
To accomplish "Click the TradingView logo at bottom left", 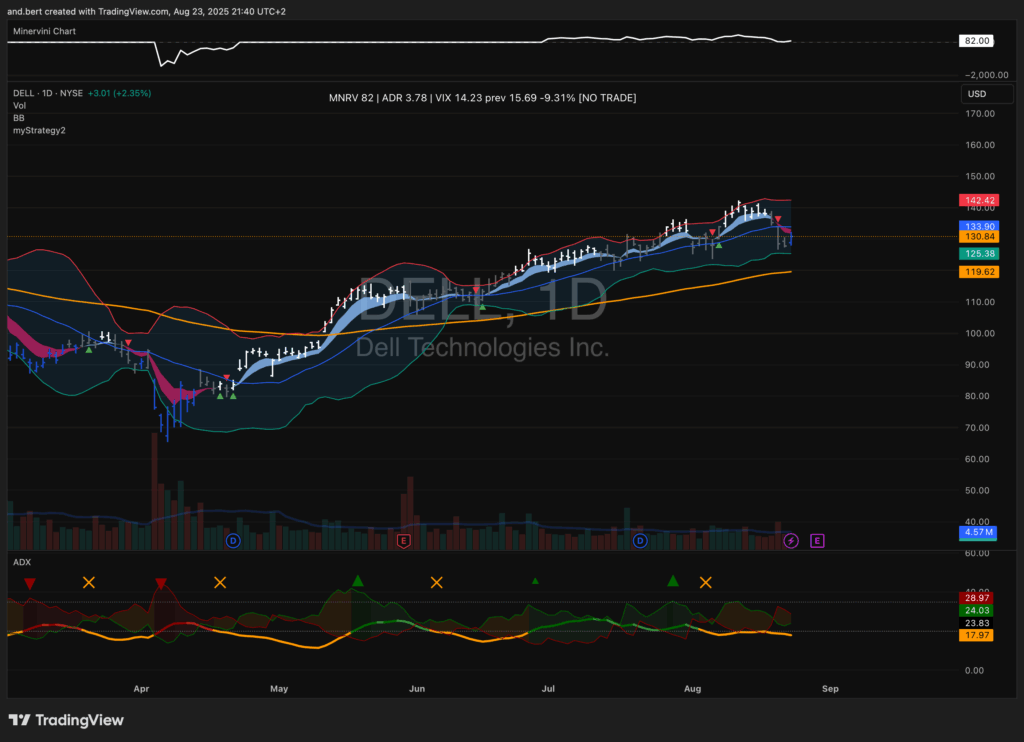I will (x=67, y=720).
